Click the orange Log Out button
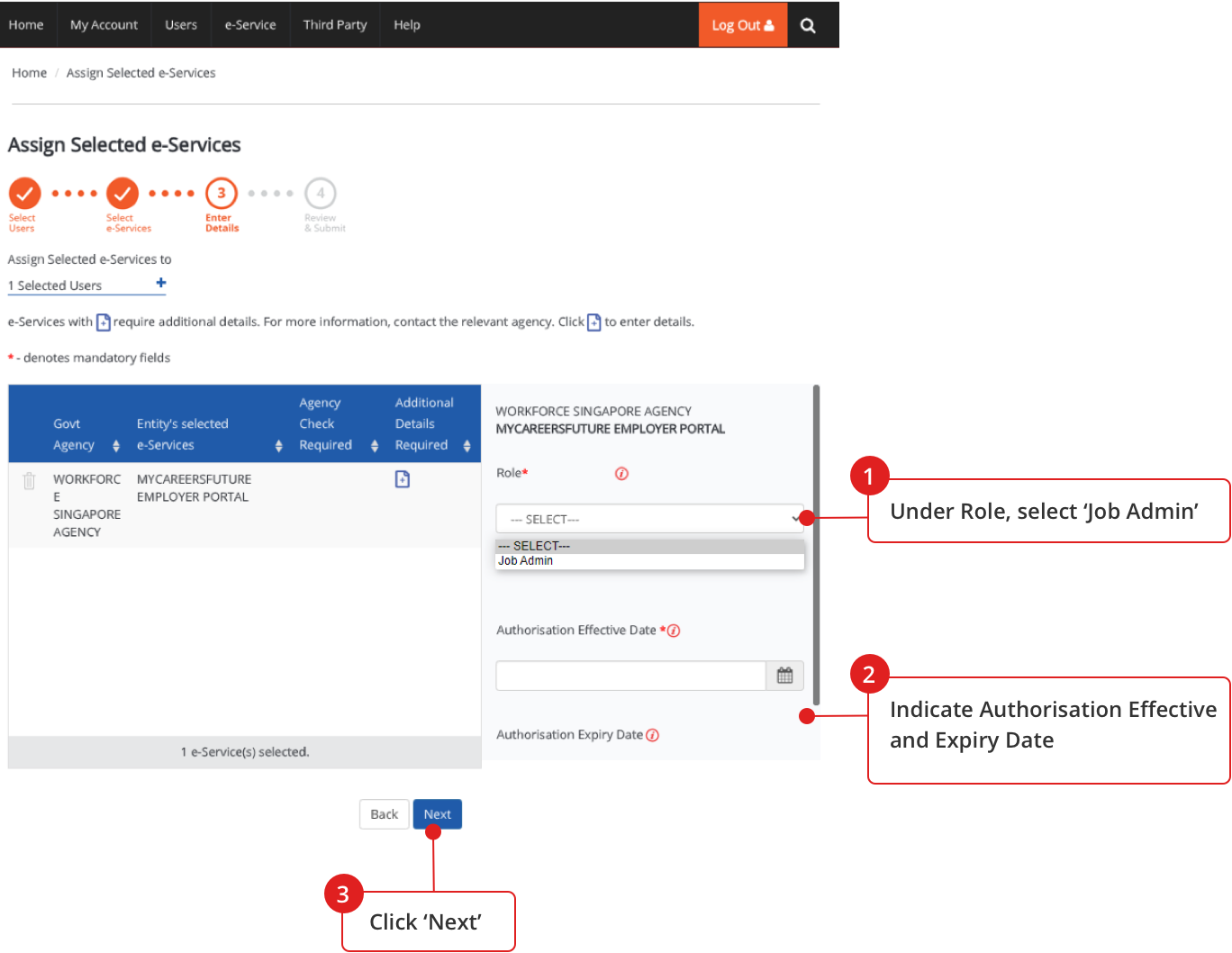Image resolution: width=1232 pixels, height=953 pixels. (742, 25)
